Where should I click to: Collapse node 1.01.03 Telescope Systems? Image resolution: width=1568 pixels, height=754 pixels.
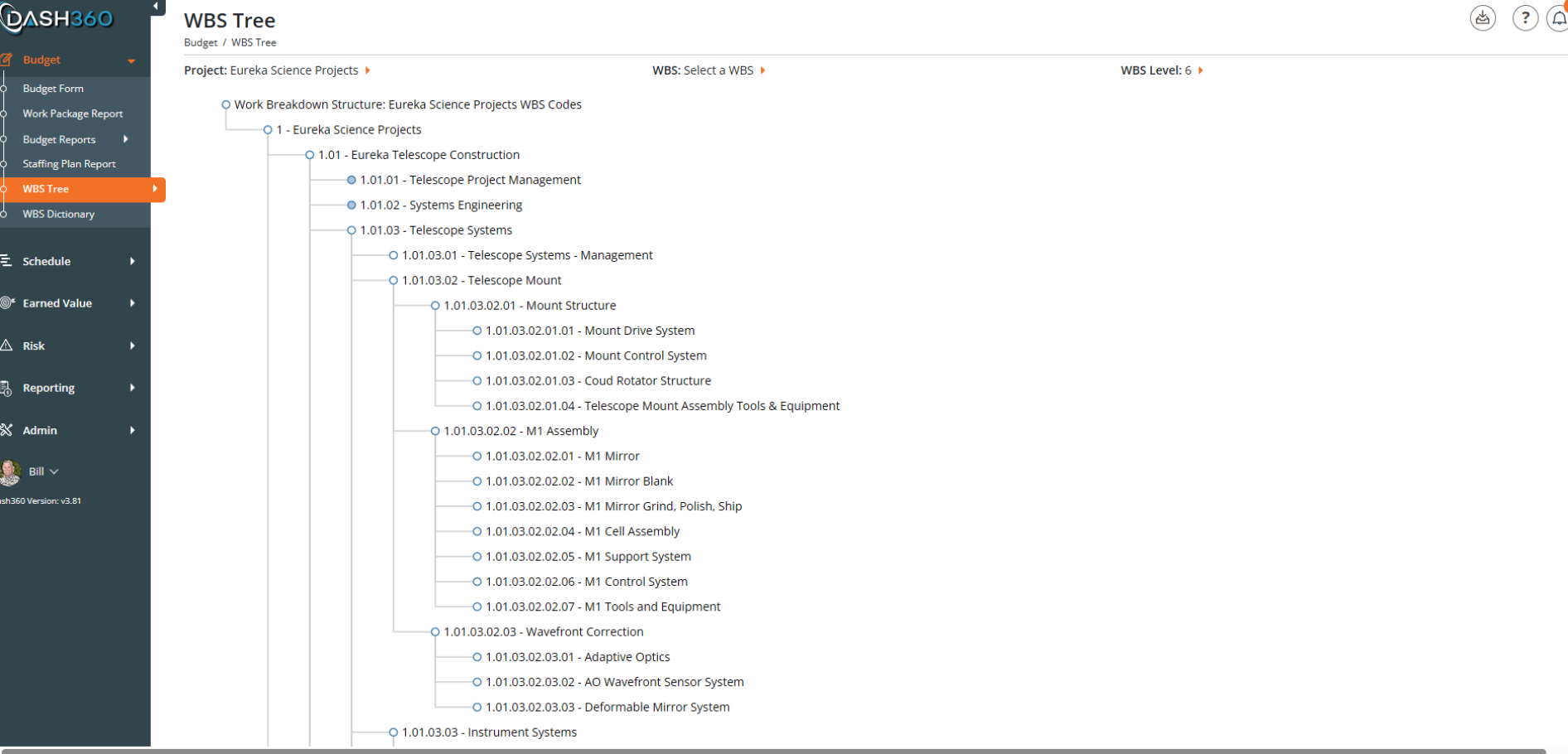[351, 230]
